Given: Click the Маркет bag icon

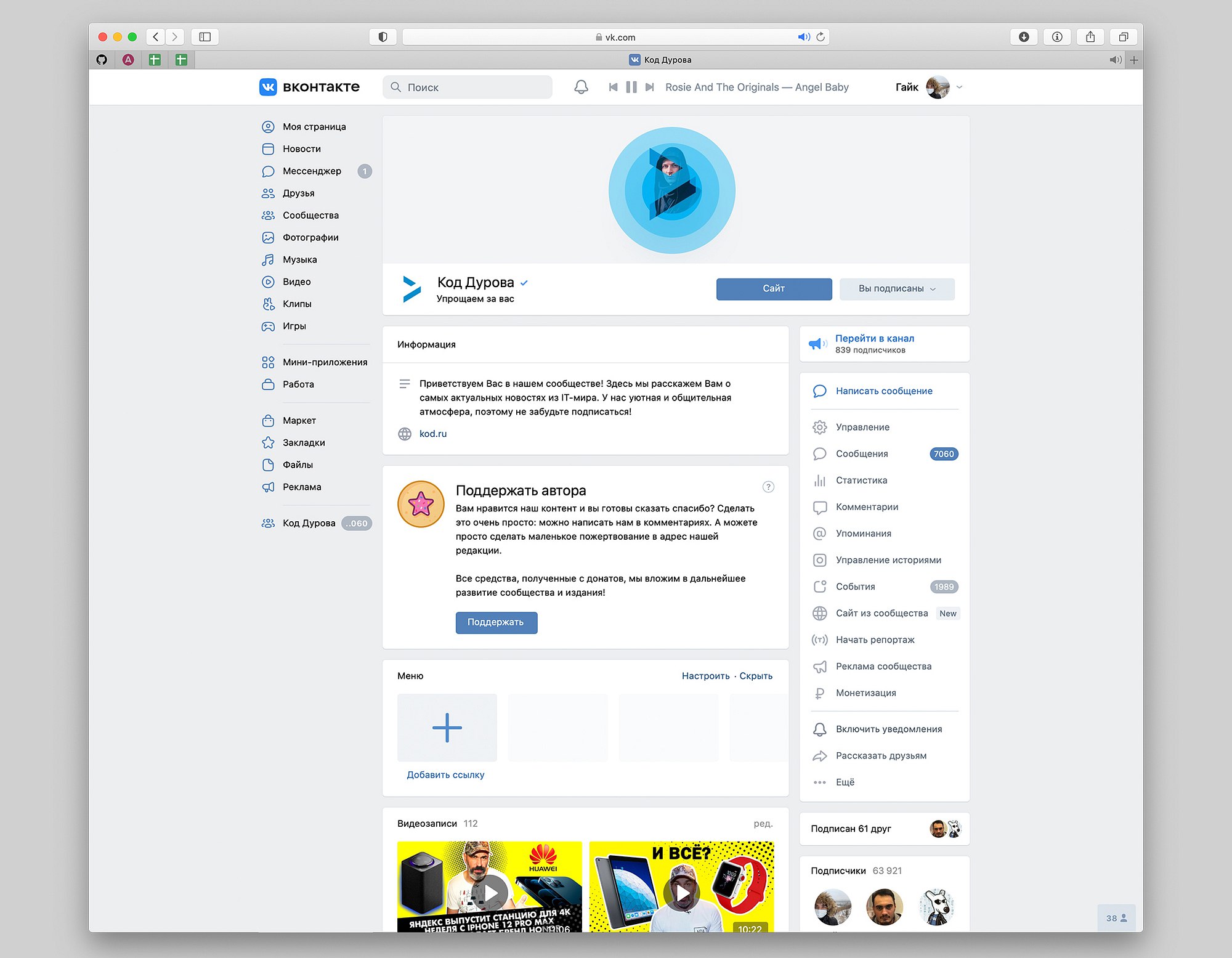Looking at the screenshot, I should click(268, 421).
